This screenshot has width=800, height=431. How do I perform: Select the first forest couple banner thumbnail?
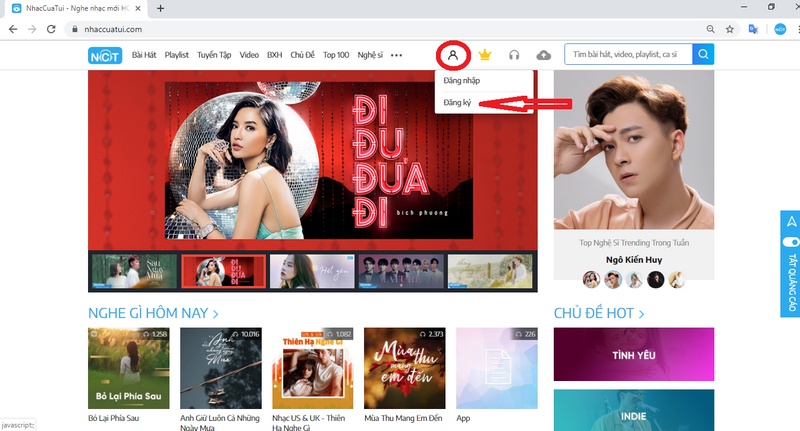134,271
